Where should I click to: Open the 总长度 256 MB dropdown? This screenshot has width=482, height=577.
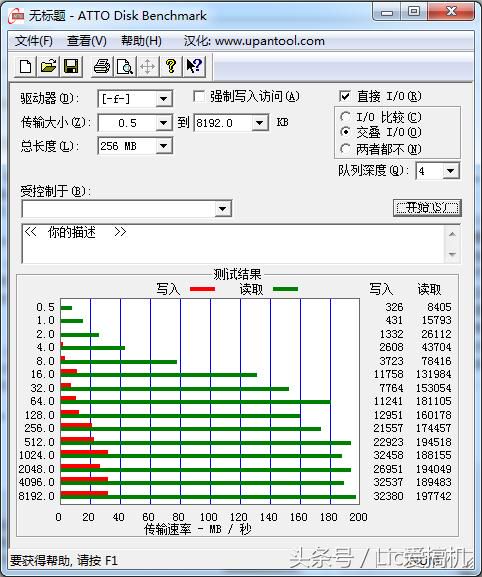click(x=163, y=146)
